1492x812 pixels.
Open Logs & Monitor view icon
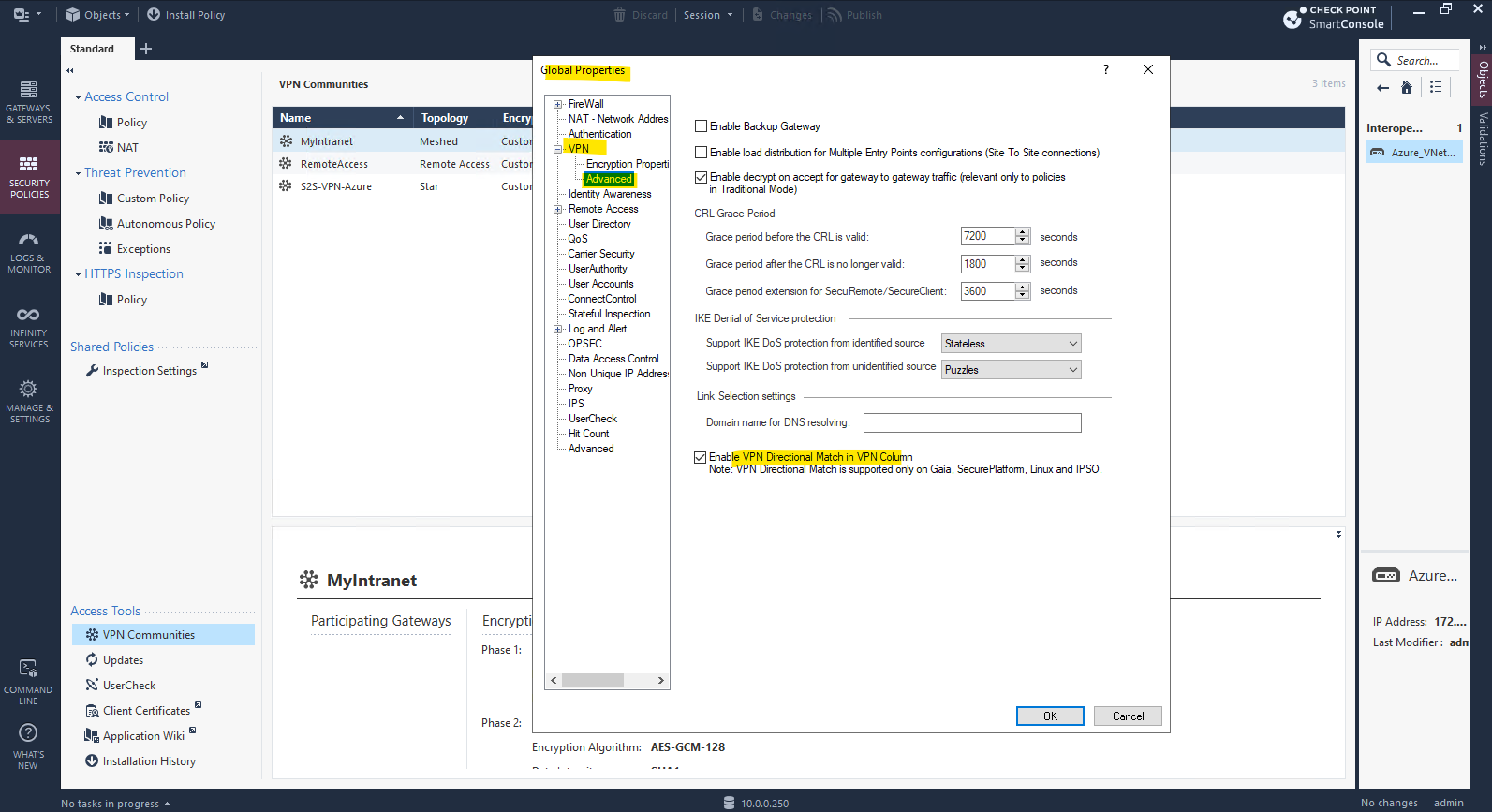[x=29, y=240]
